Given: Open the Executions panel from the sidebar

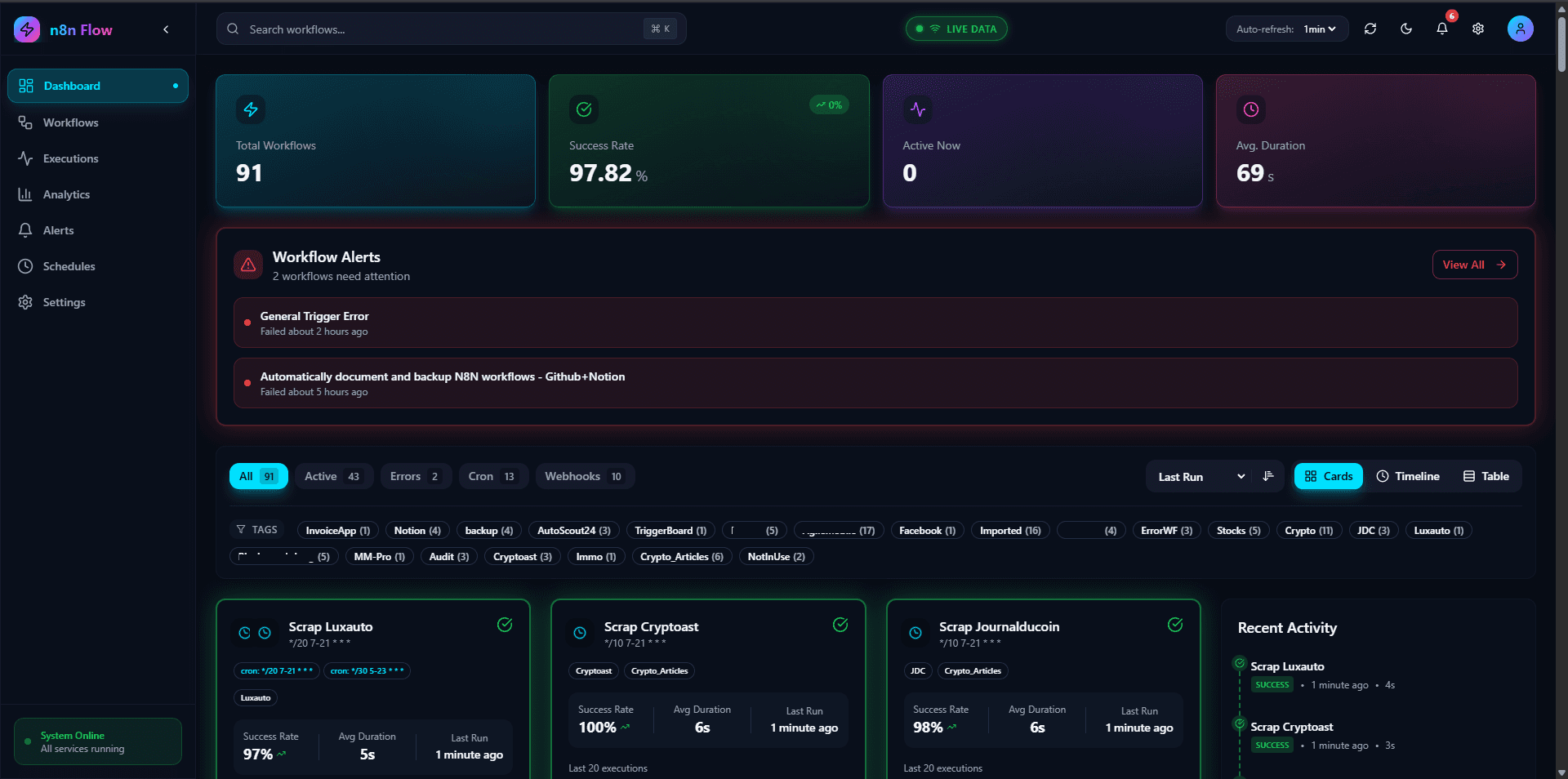Looking at the screenshot, I should (x=71, y=158).
